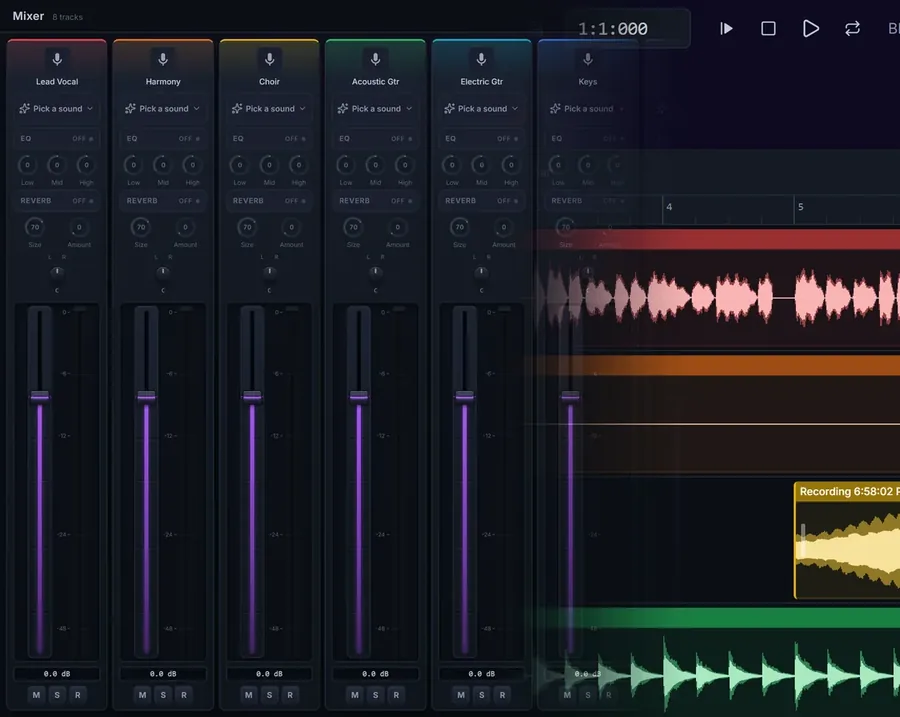The width and height of the screenshot is (900, 717).
Task: Toggle REVERB on the Electric Gtr channel
Action: click(507, 200)
